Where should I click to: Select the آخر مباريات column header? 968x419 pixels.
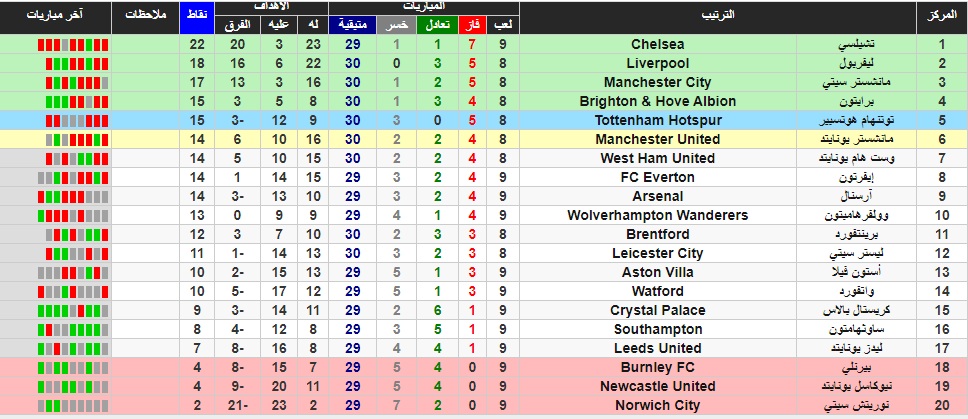56,14
